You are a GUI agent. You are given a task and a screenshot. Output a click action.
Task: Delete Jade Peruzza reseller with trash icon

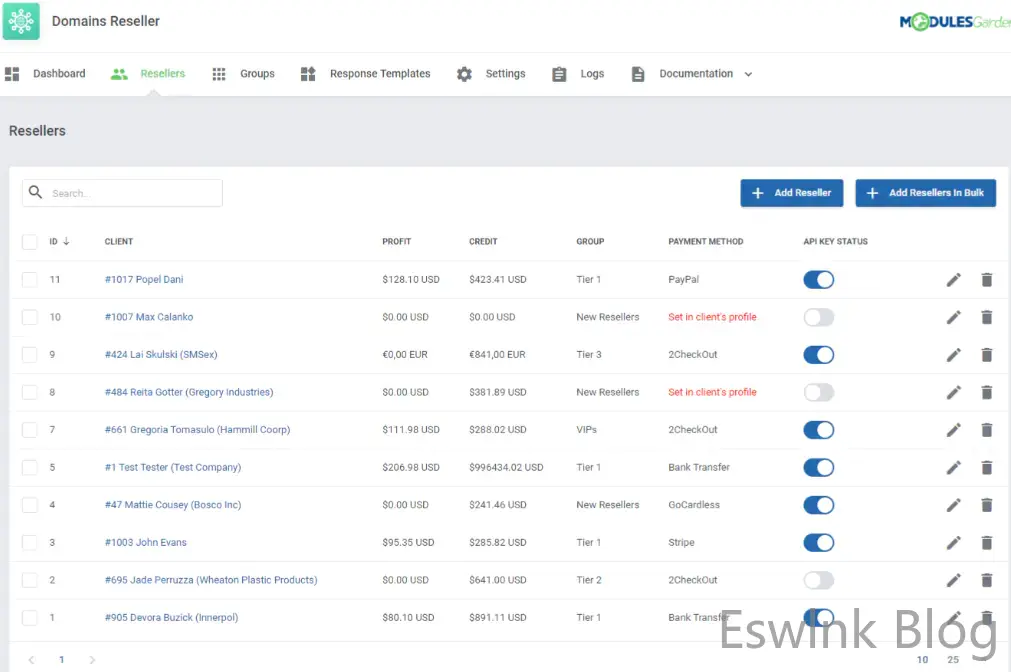coord(987,580)
